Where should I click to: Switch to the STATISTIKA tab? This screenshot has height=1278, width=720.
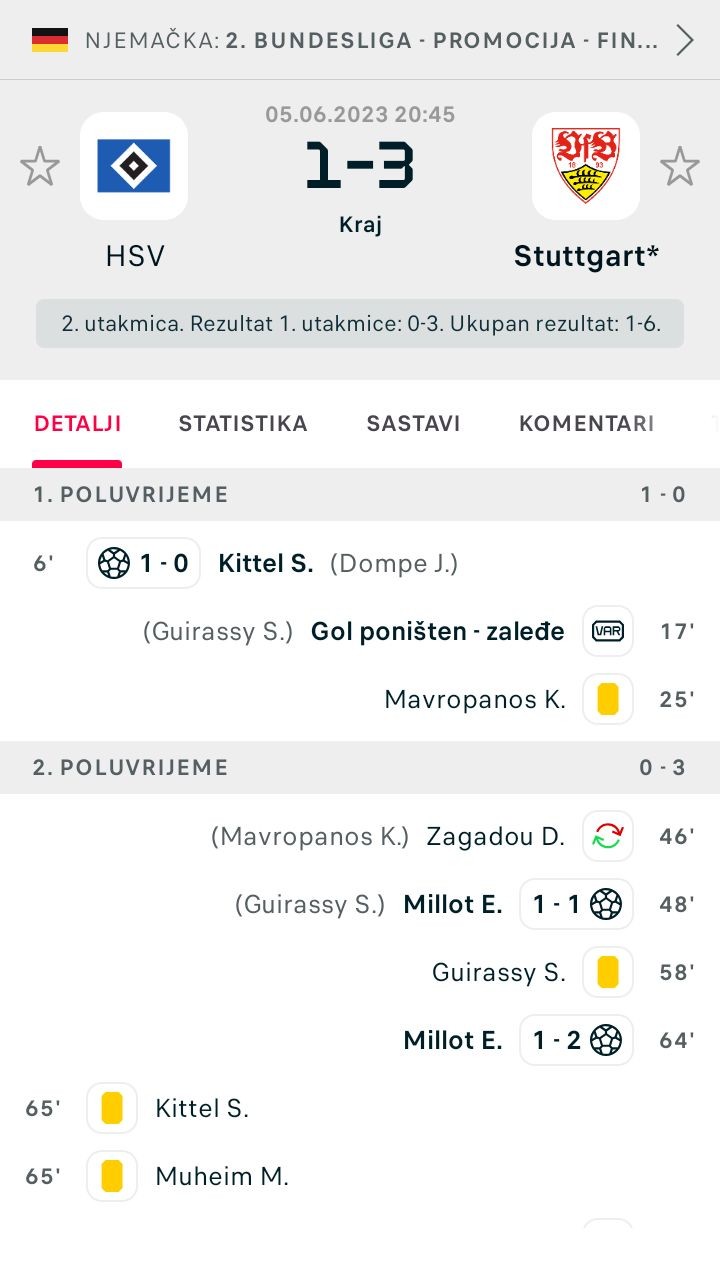point(243,423)
